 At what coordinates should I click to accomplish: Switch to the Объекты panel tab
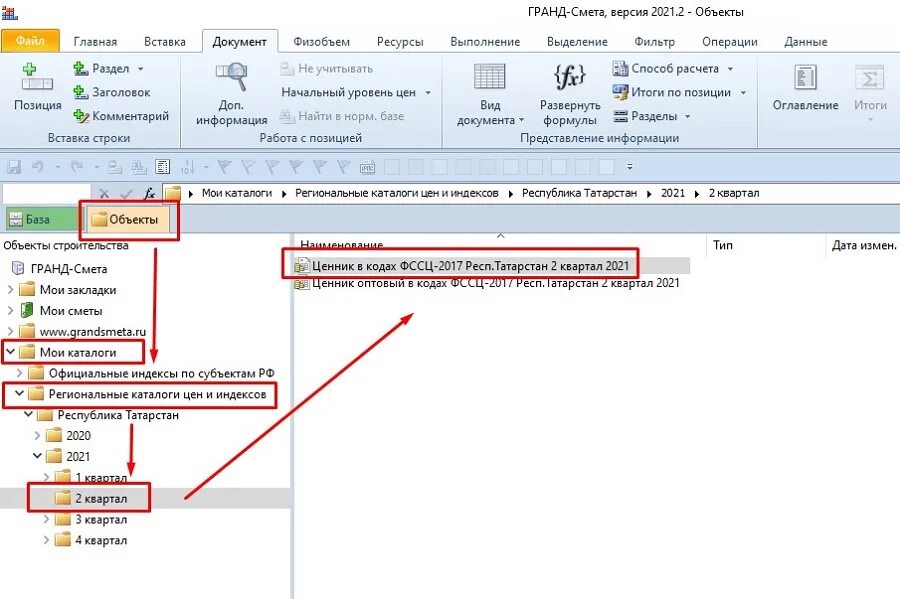[127, 219]
